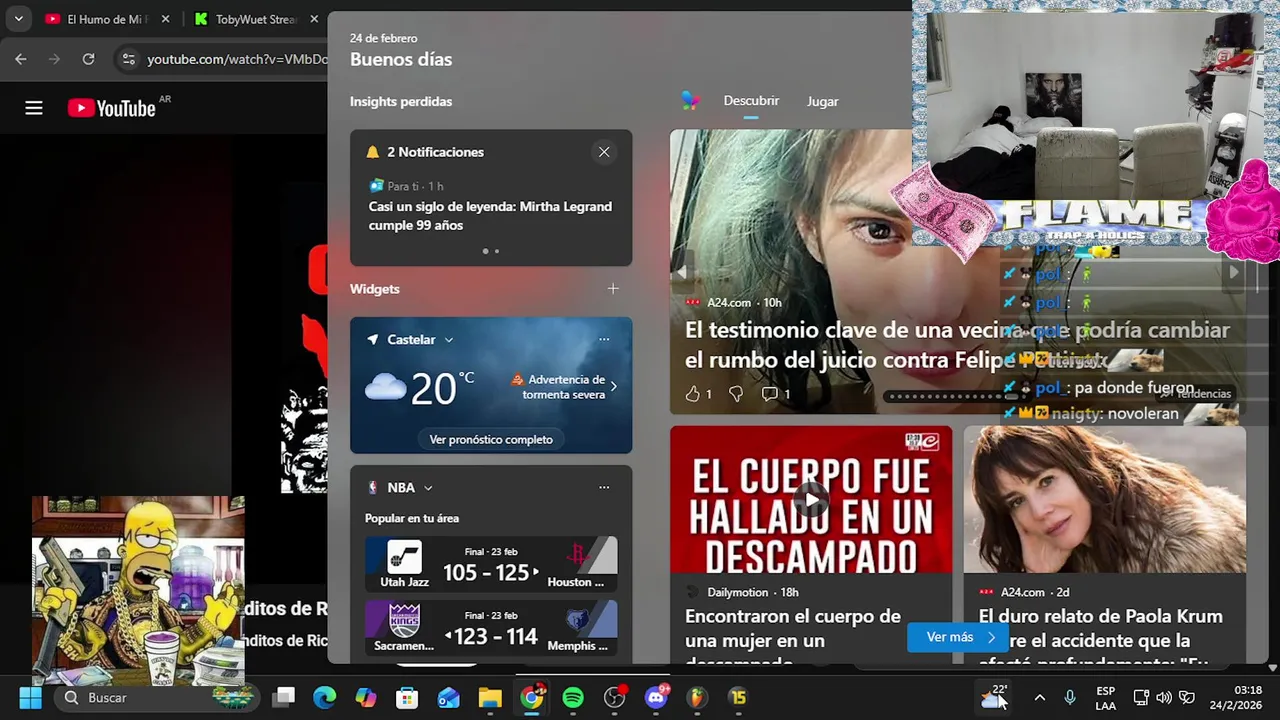Viewport: 1280px width, 720px height.
Task: Open Microsoft Store from the taskbar
Action: pyautogui.click(x=407, y=697)
